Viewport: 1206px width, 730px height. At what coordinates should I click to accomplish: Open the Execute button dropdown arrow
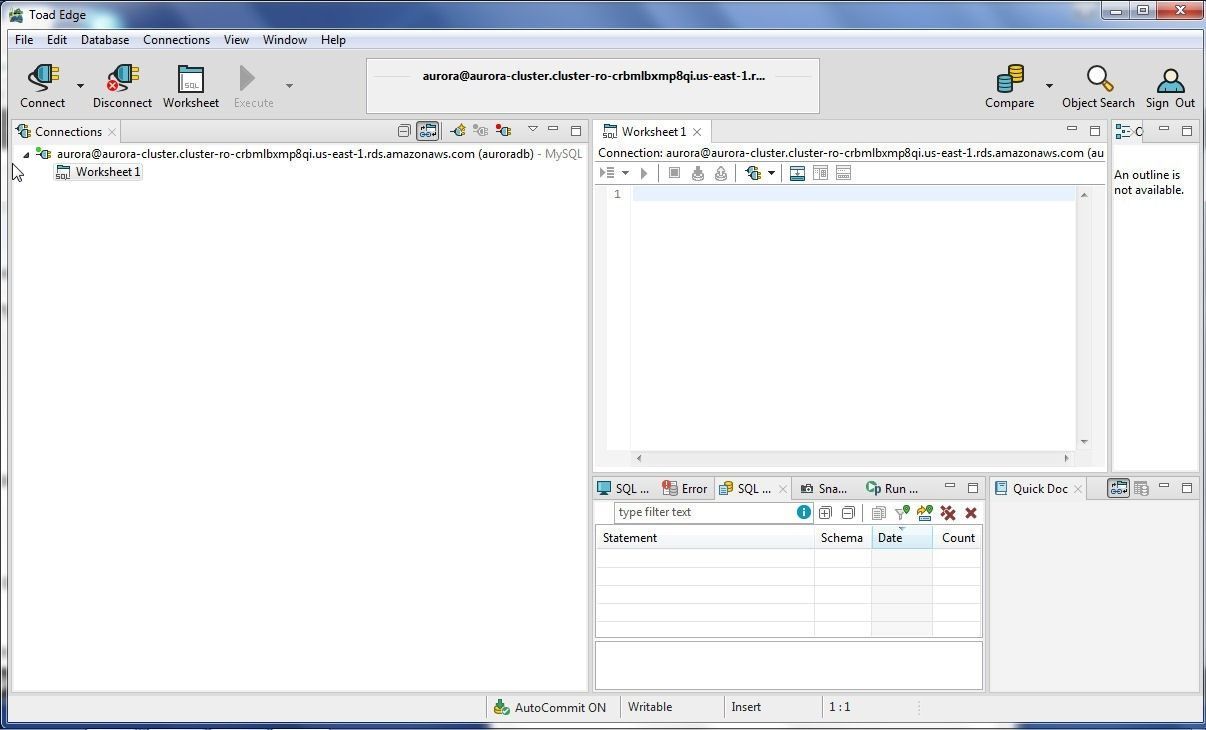coord(289,86)
